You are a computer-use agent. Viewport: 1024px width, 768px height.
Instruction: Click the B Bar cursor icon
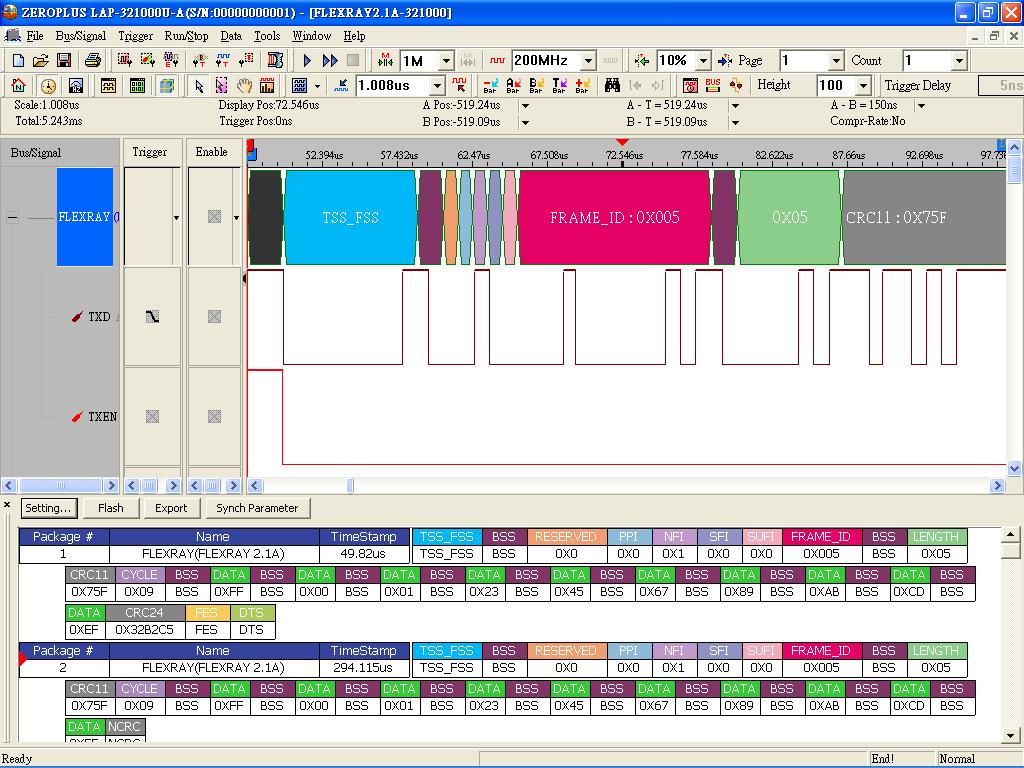(x=537, y=86)
